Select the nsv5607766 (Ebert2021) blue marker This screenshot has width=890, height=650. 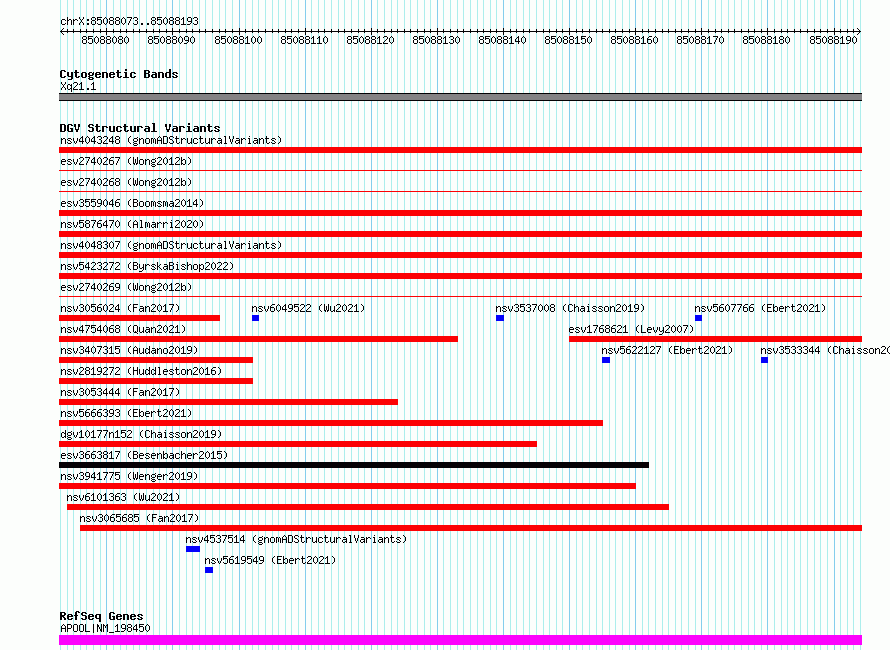point(698,318)
